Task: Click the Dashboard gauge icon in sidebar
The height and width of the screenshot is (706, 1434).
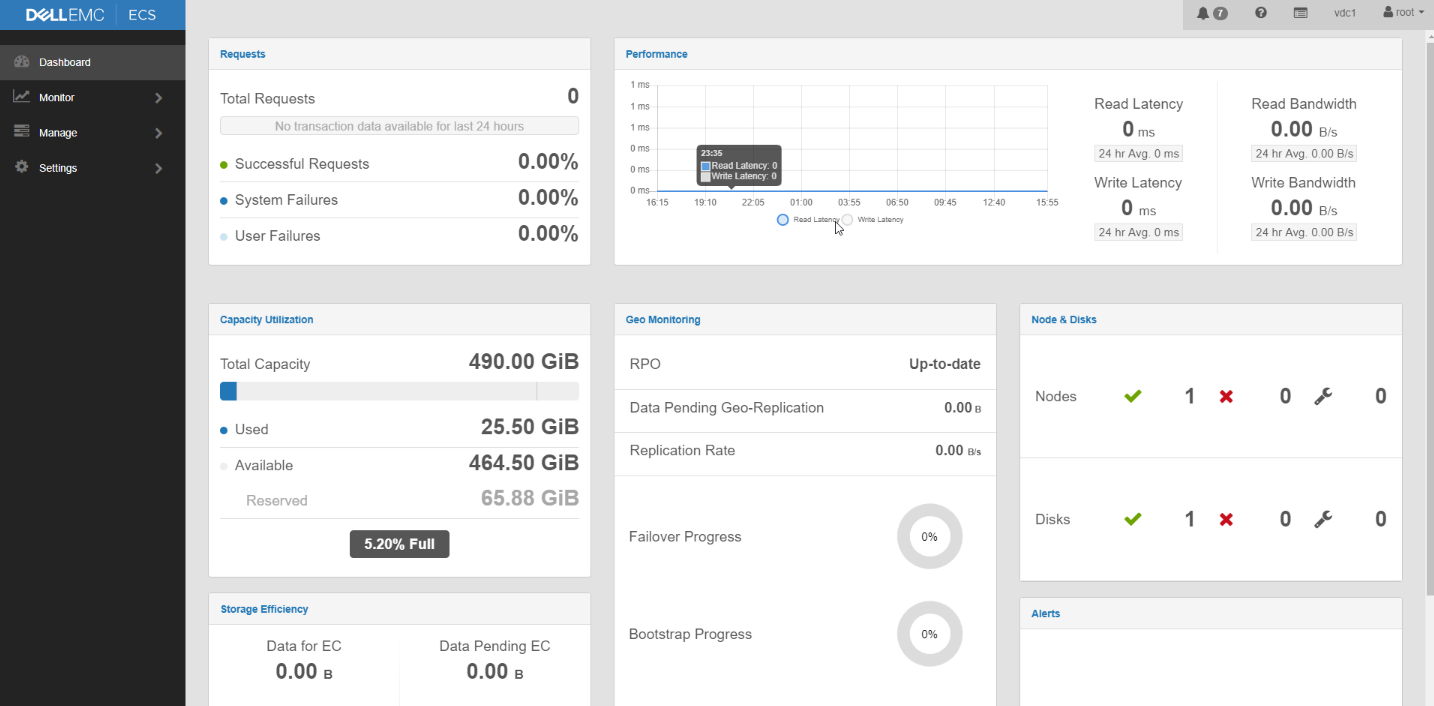Action: (21, 62)
